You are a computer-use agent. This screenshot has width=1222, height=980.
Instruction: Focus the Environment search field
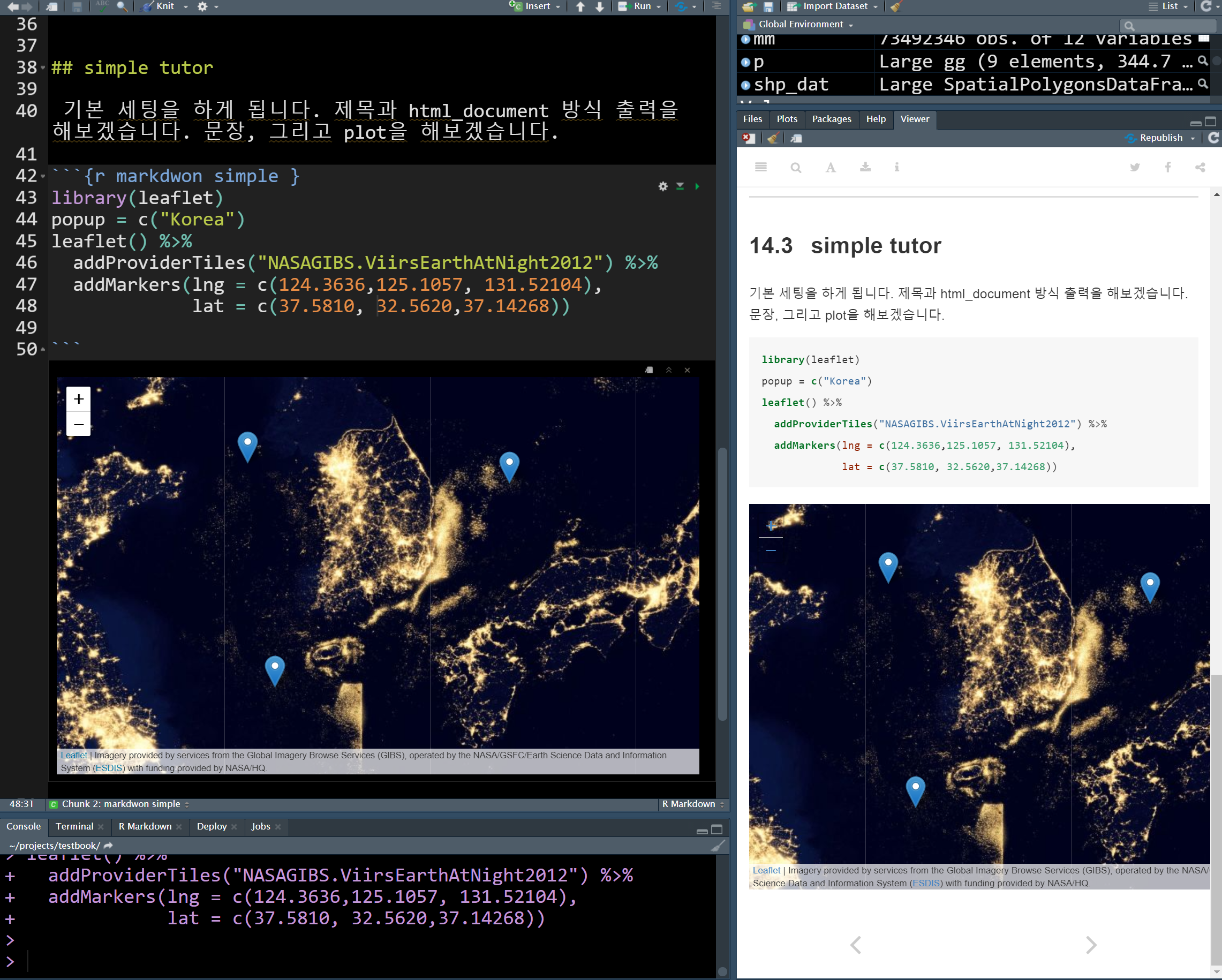pos(1168,26)
